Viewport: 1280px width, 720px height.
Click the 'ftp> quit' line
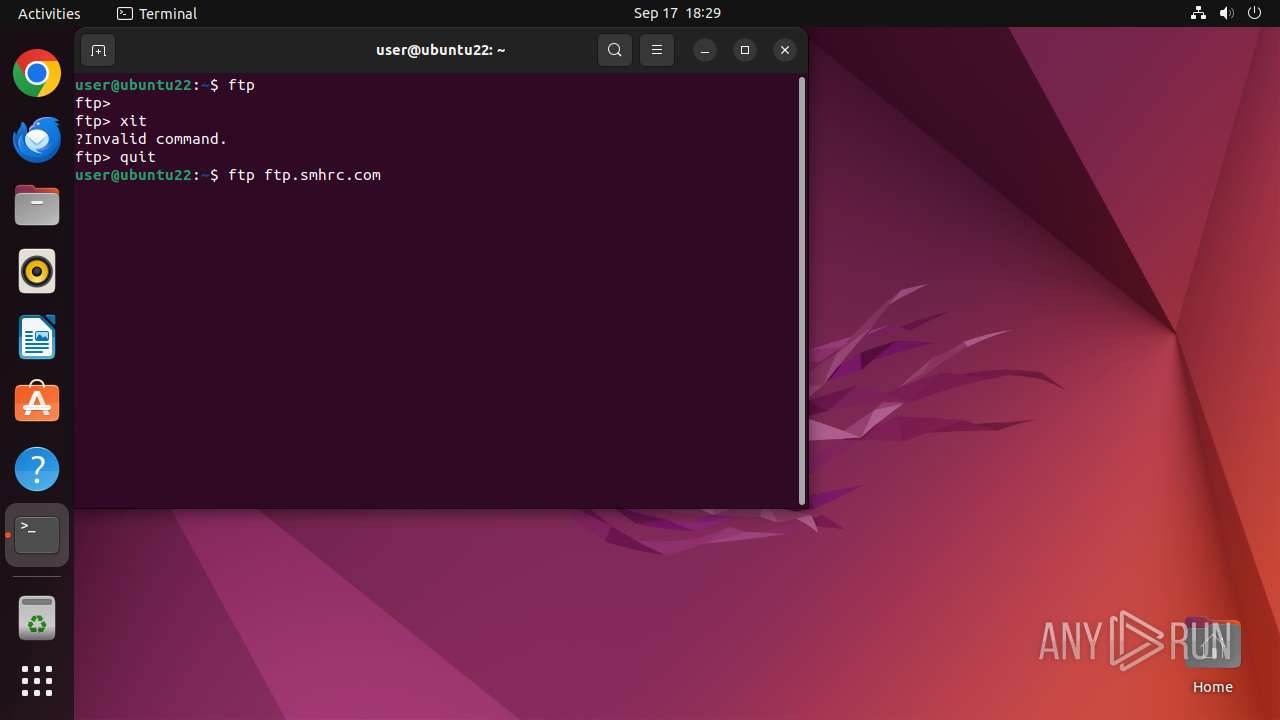(115, 157)
